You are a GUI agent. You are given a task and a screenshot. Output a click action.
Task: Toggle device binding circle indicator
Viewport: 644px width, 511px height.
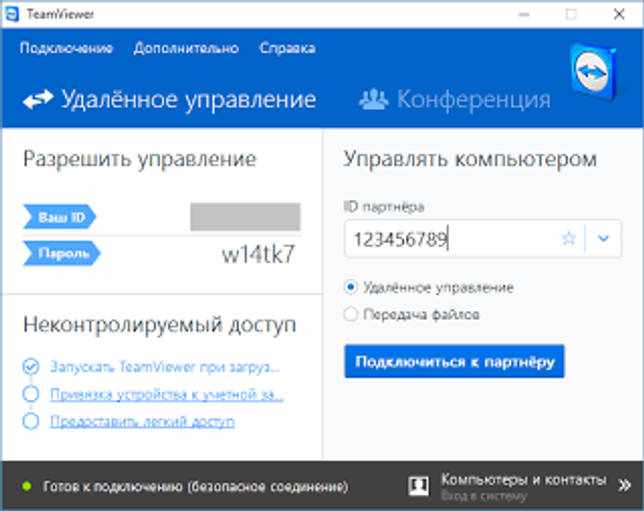[x=31, y=394]
